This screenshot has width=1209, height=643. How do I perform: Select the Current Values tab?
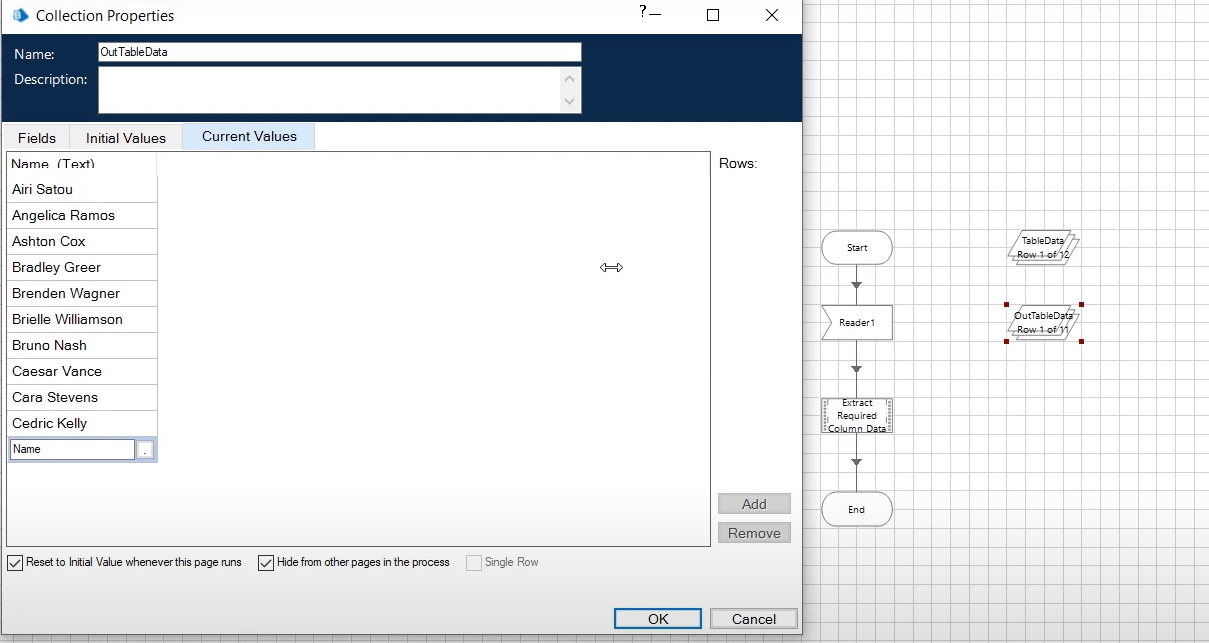coord(249,137)
